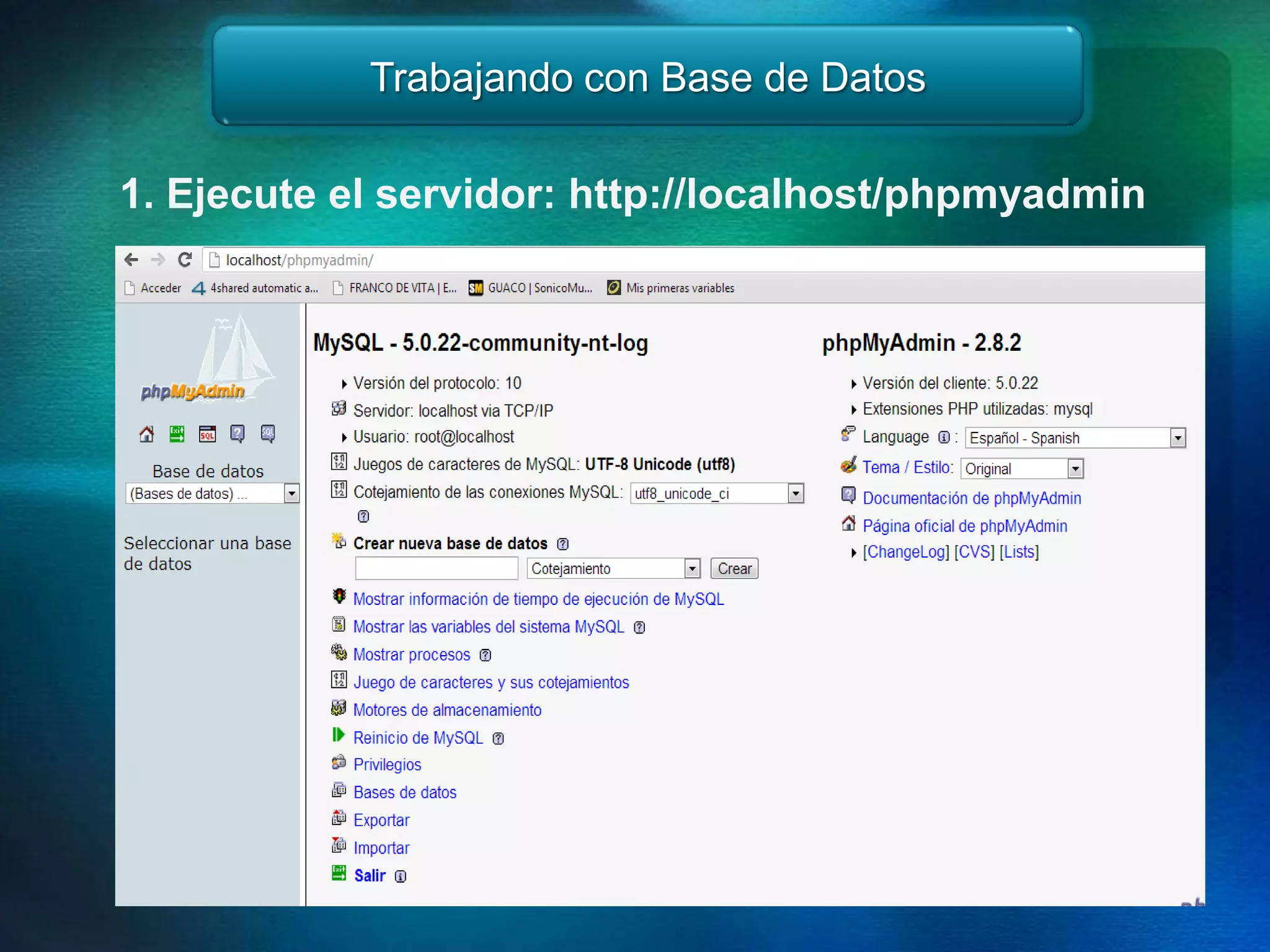Open the Español - Spanish language dropdown
The width and height of the screenshot is (1270, 952).
click(1075, 438)
